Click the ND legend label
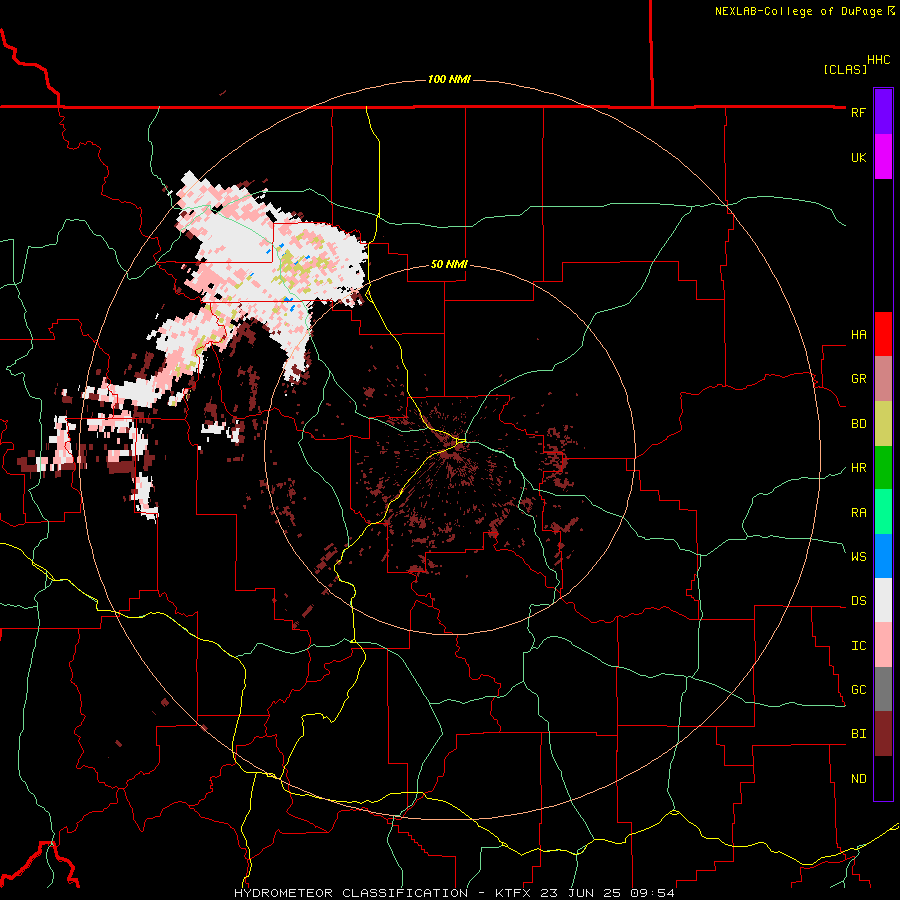This screenshot has height=900, width=900. [858, 779]
